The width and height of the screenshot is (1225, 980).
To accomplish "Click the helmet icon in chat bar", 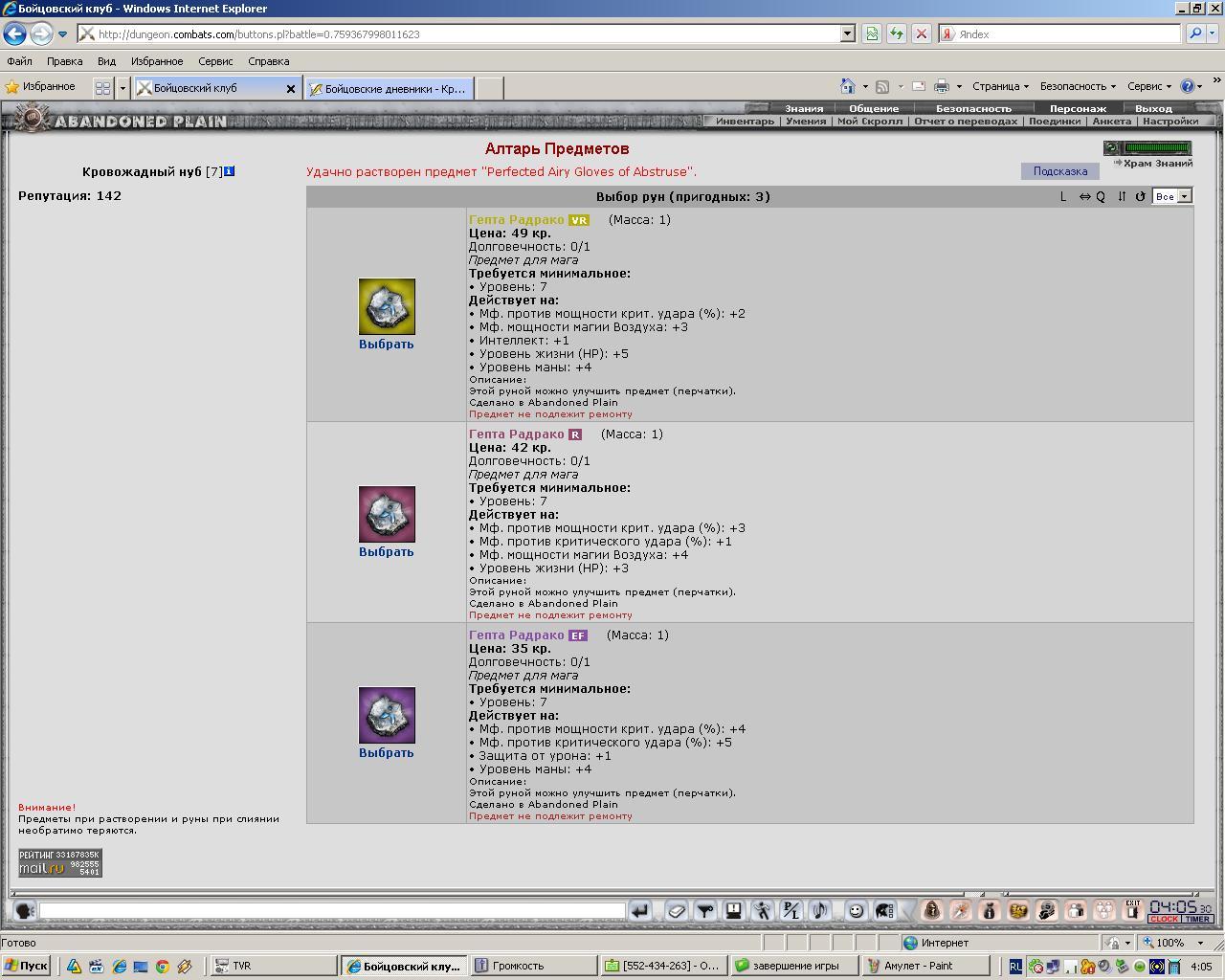I will pos(884,910).
